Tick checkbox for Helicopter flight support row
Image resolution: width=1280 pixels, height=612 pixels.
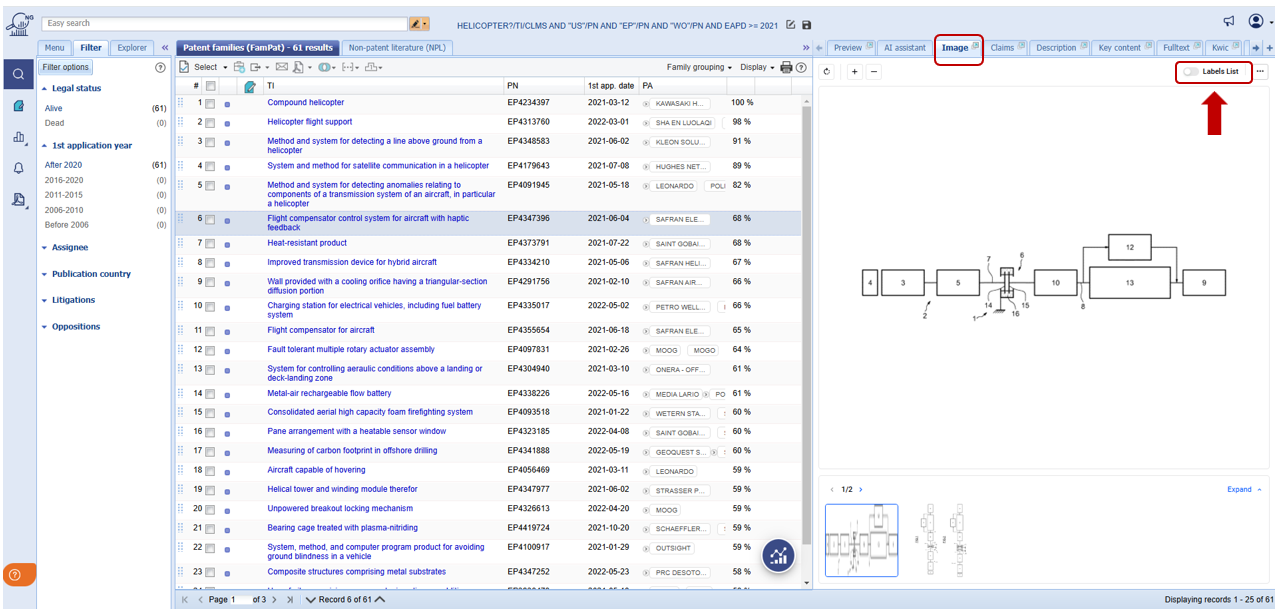210,122
